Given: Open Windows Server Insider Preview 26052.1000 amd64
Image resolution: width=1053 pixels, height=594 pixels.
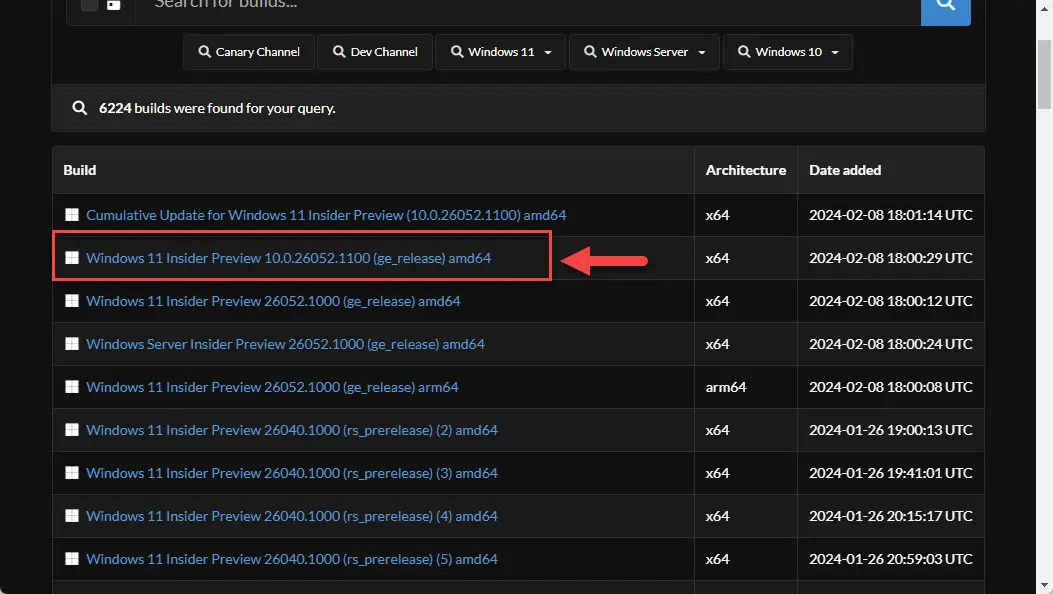Looking at the screenshot, I should [x=285, y=344].
